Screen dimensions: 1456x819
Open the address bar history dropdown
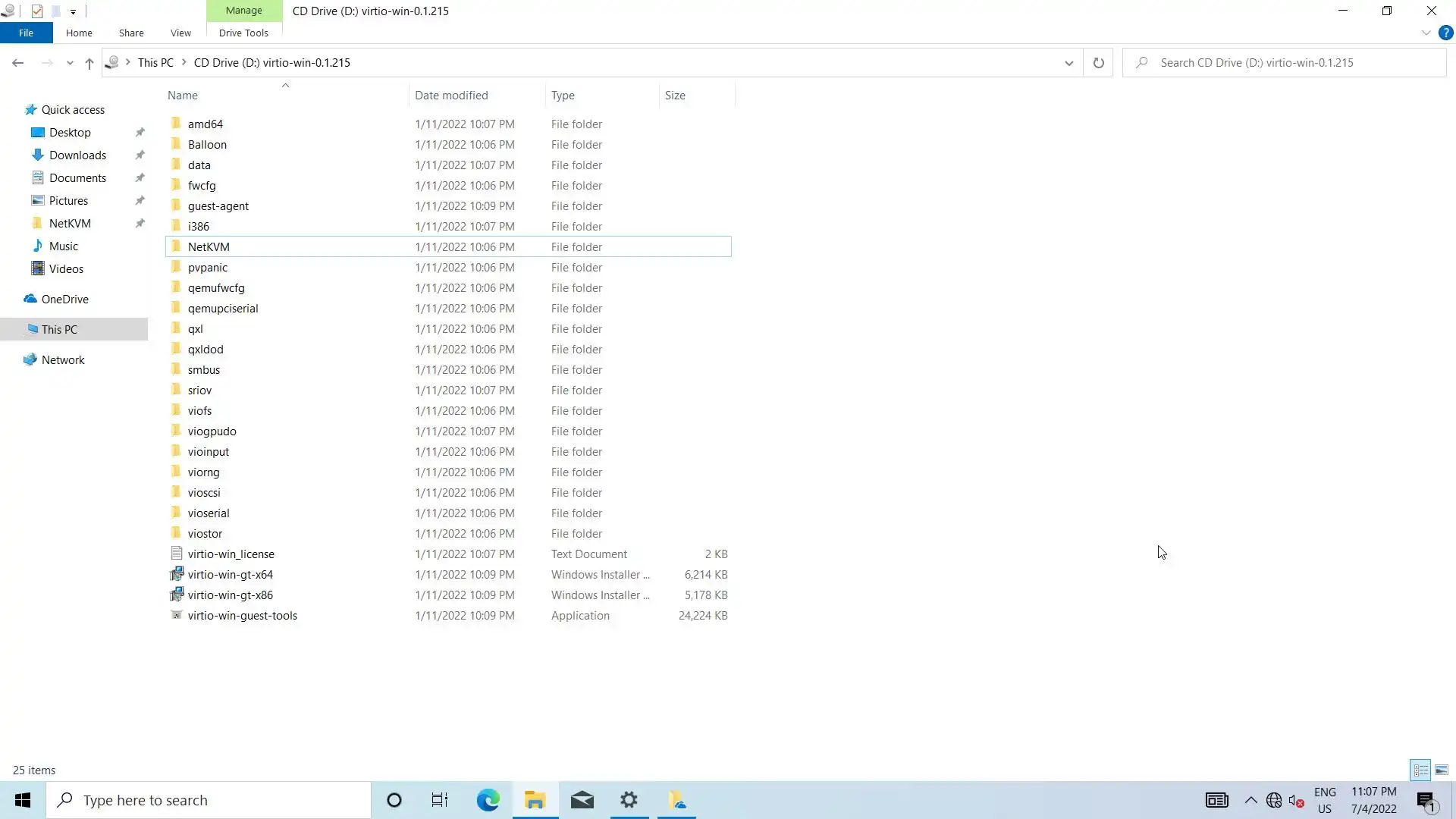(x=1068, y=63)
